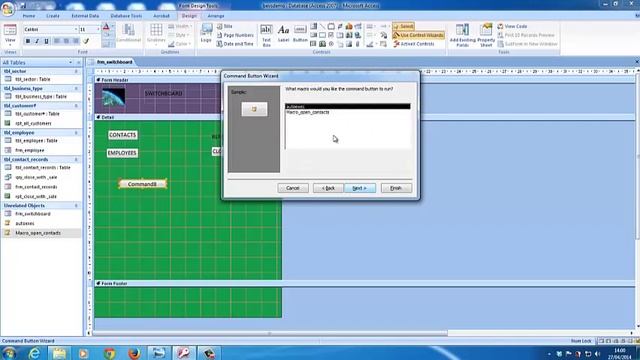
Task: Click Next in Command Button Wizard
Action: [360, 188]
